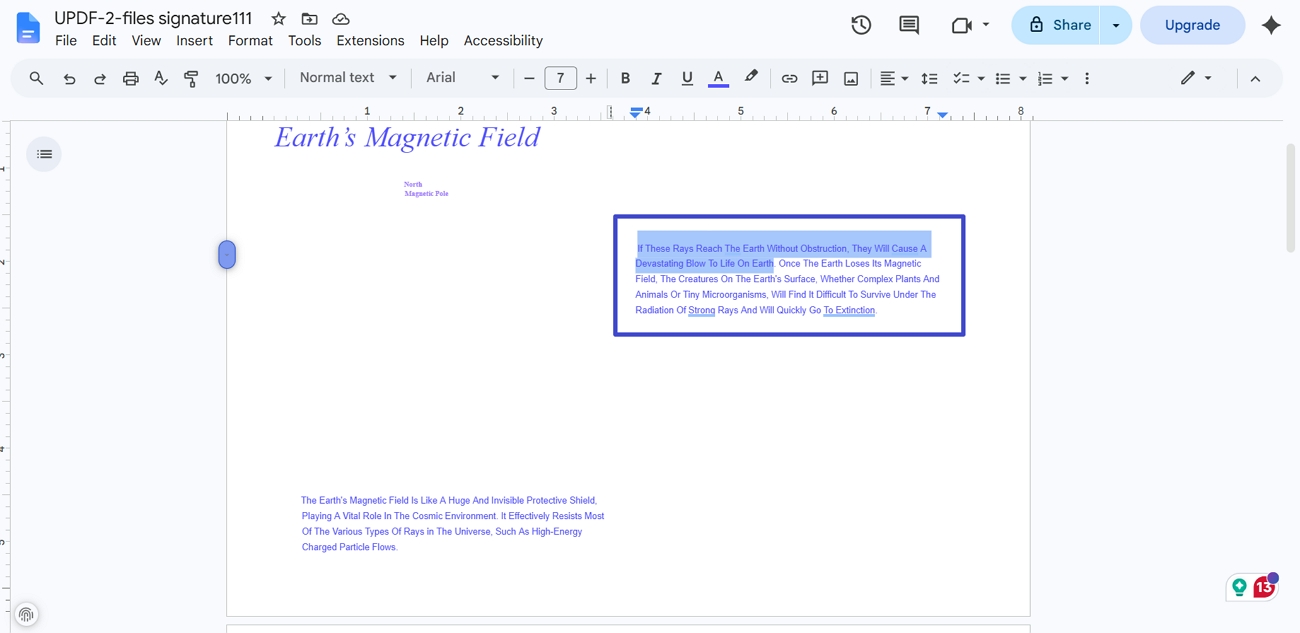Expand the Share options arrow
The image size is (1300, 633).
tap(1116, 25)
